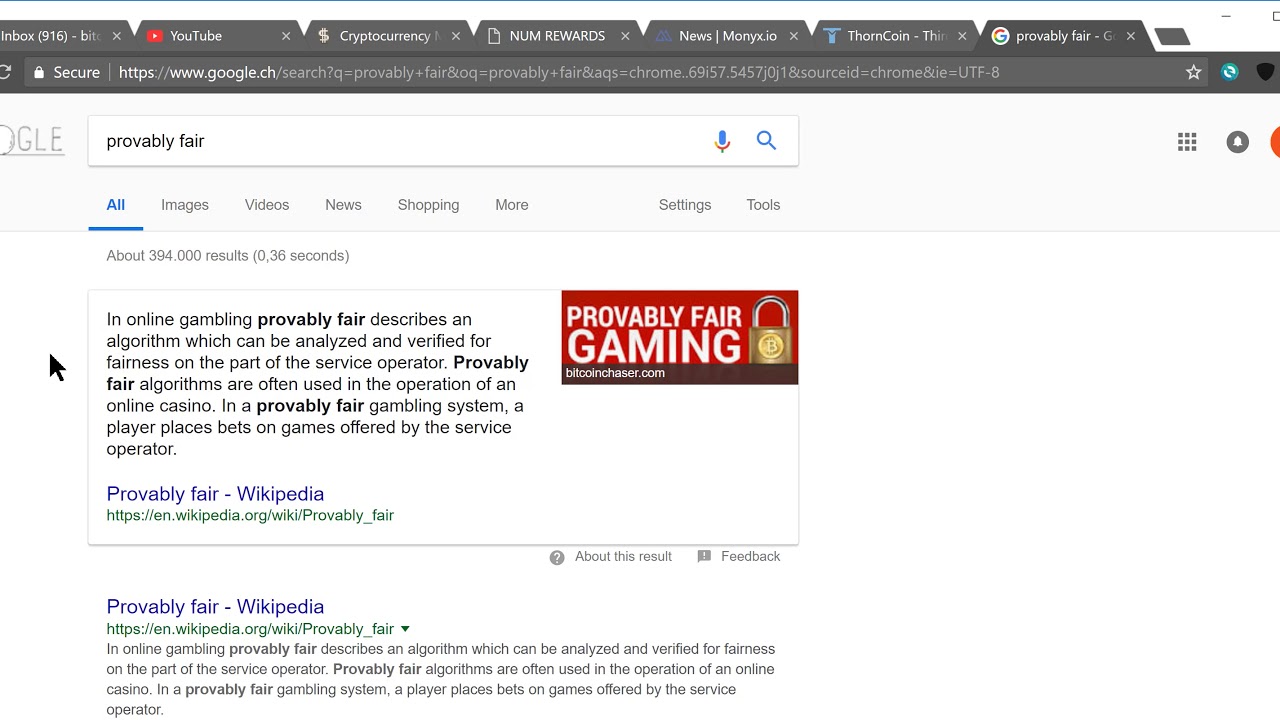Close the News | Monyx.io tab
Viewport: 1280px width, 720px height.
pyautogui.click(x=794, y=36)
